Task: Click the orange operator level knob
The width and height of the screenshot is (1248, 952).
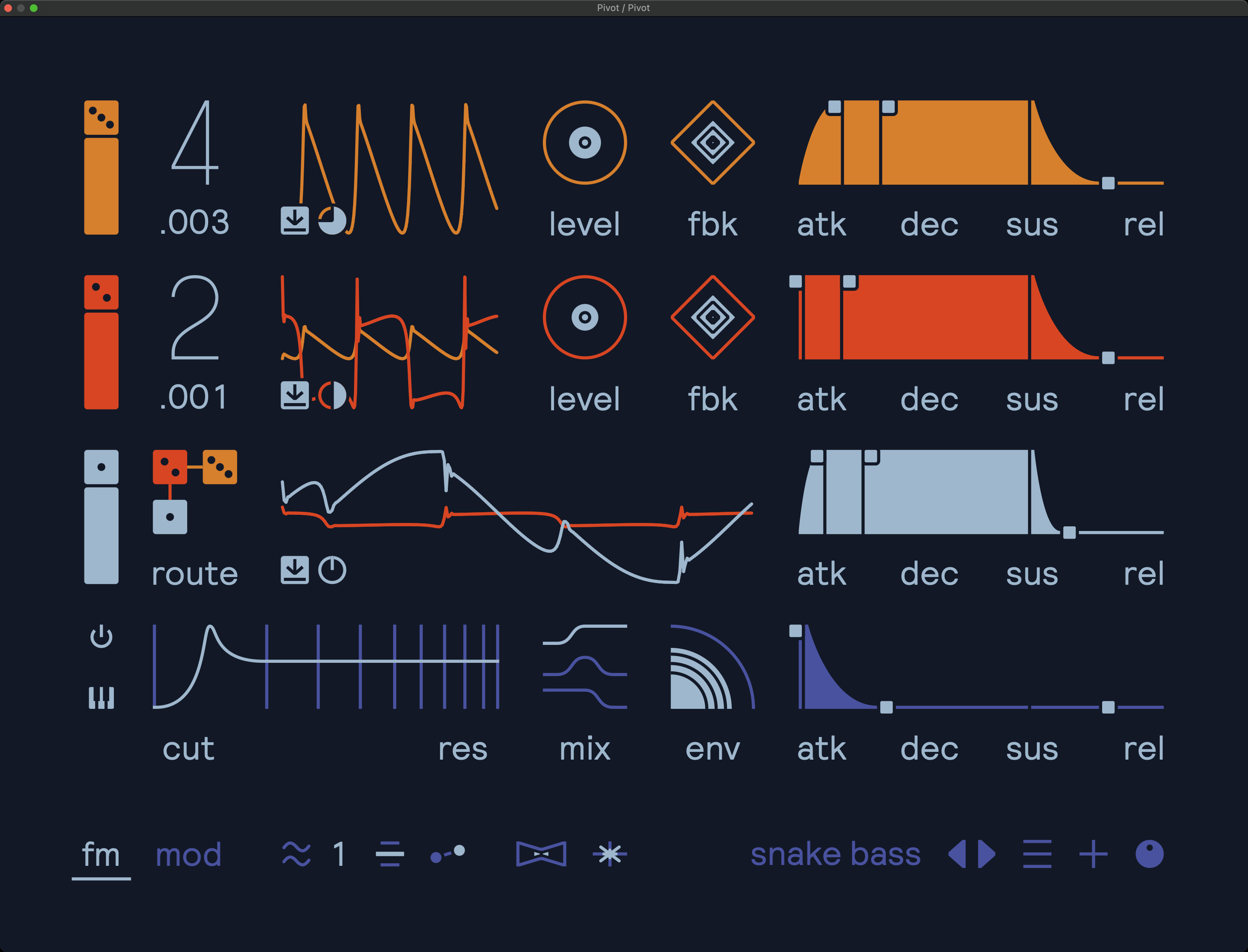Action: (x=585, y=142)
